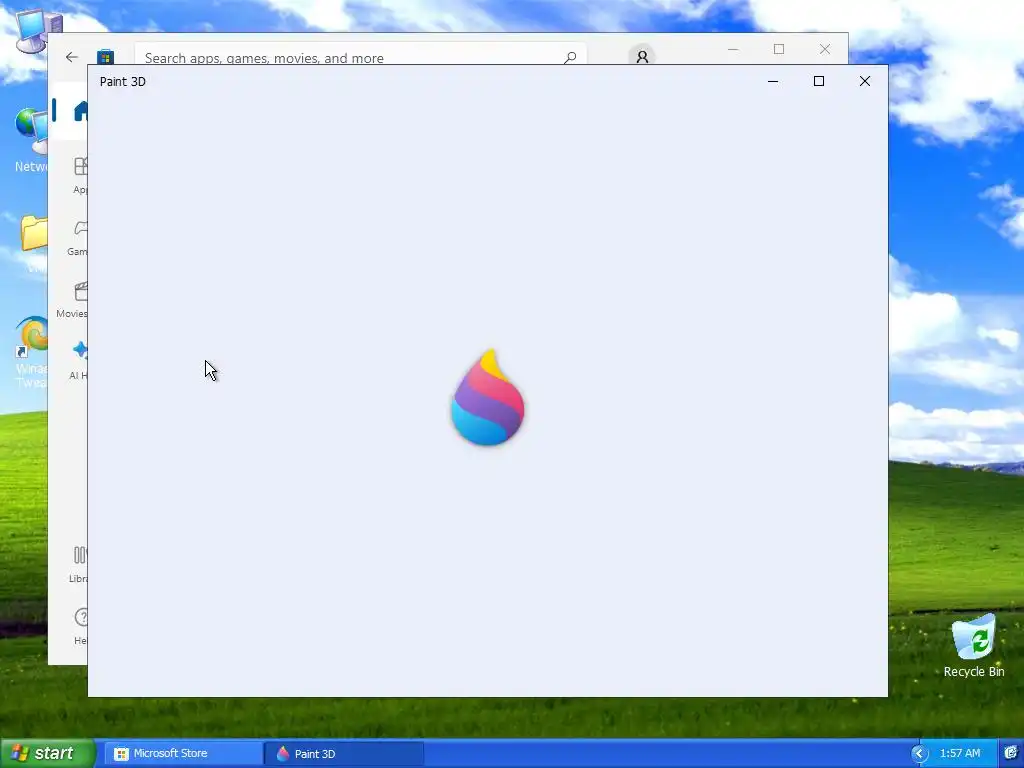Open Library in Store sidebar
Image resolution: width=1024 pixels, height=768 pixels.
pyautogui.click(x=79, y=564)
